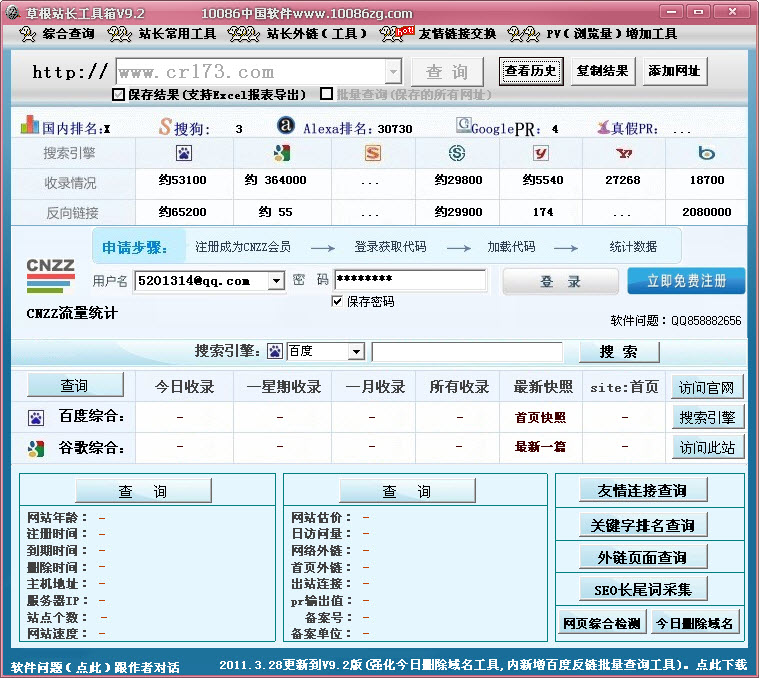Open the 友情链接交换 menu

click(x=438, y=34)
